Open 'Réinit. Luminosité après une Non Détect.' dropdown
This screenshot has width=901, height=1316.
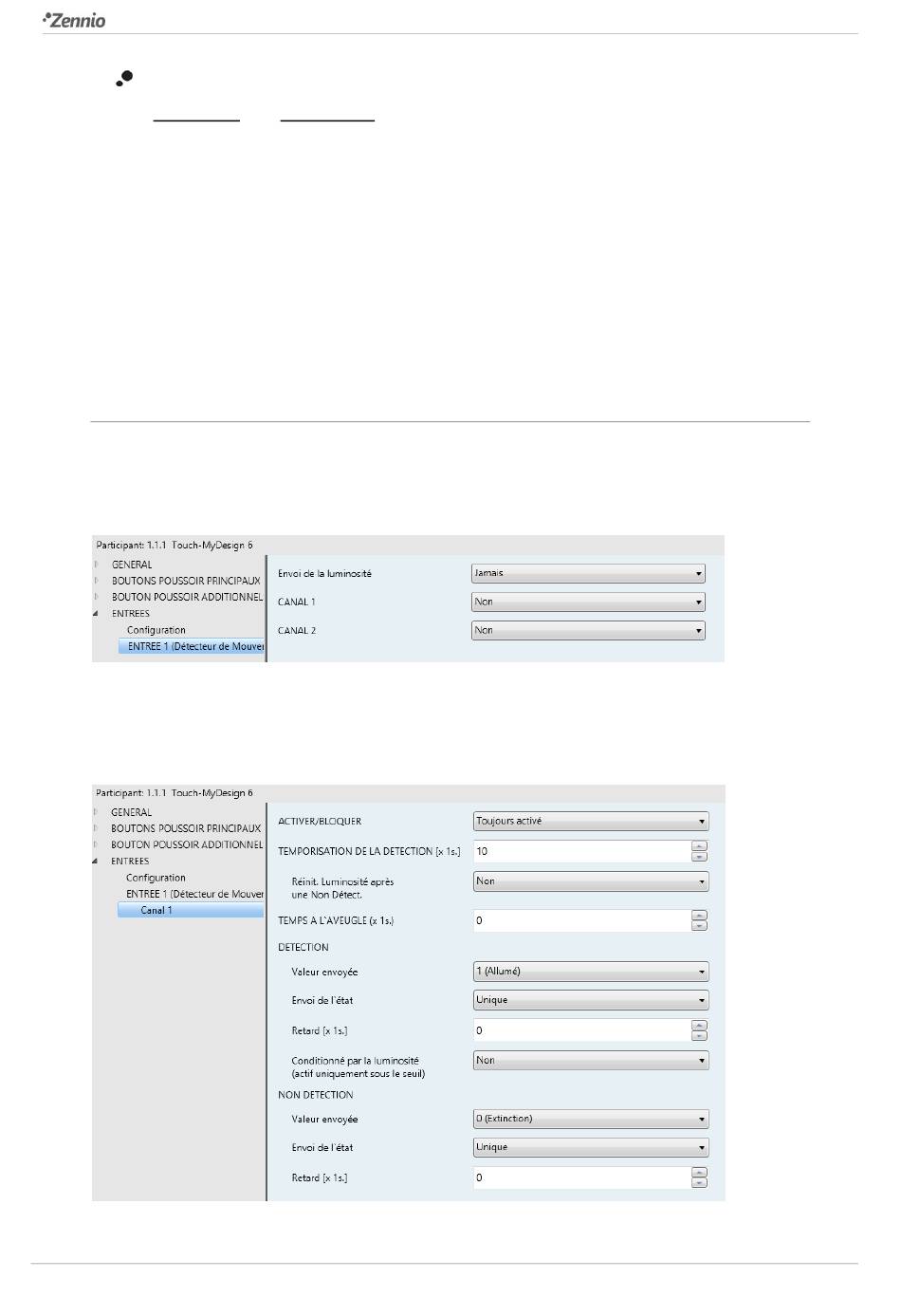point(591,881)
